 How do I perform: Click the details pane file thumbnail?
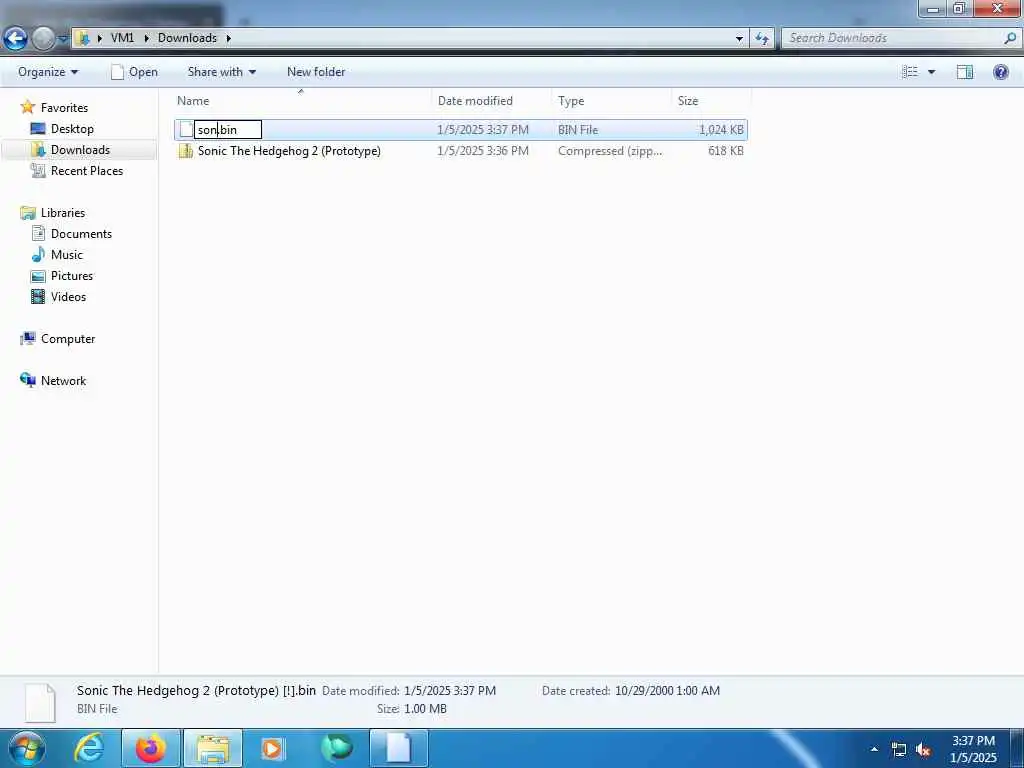click(x=40, y=703)
